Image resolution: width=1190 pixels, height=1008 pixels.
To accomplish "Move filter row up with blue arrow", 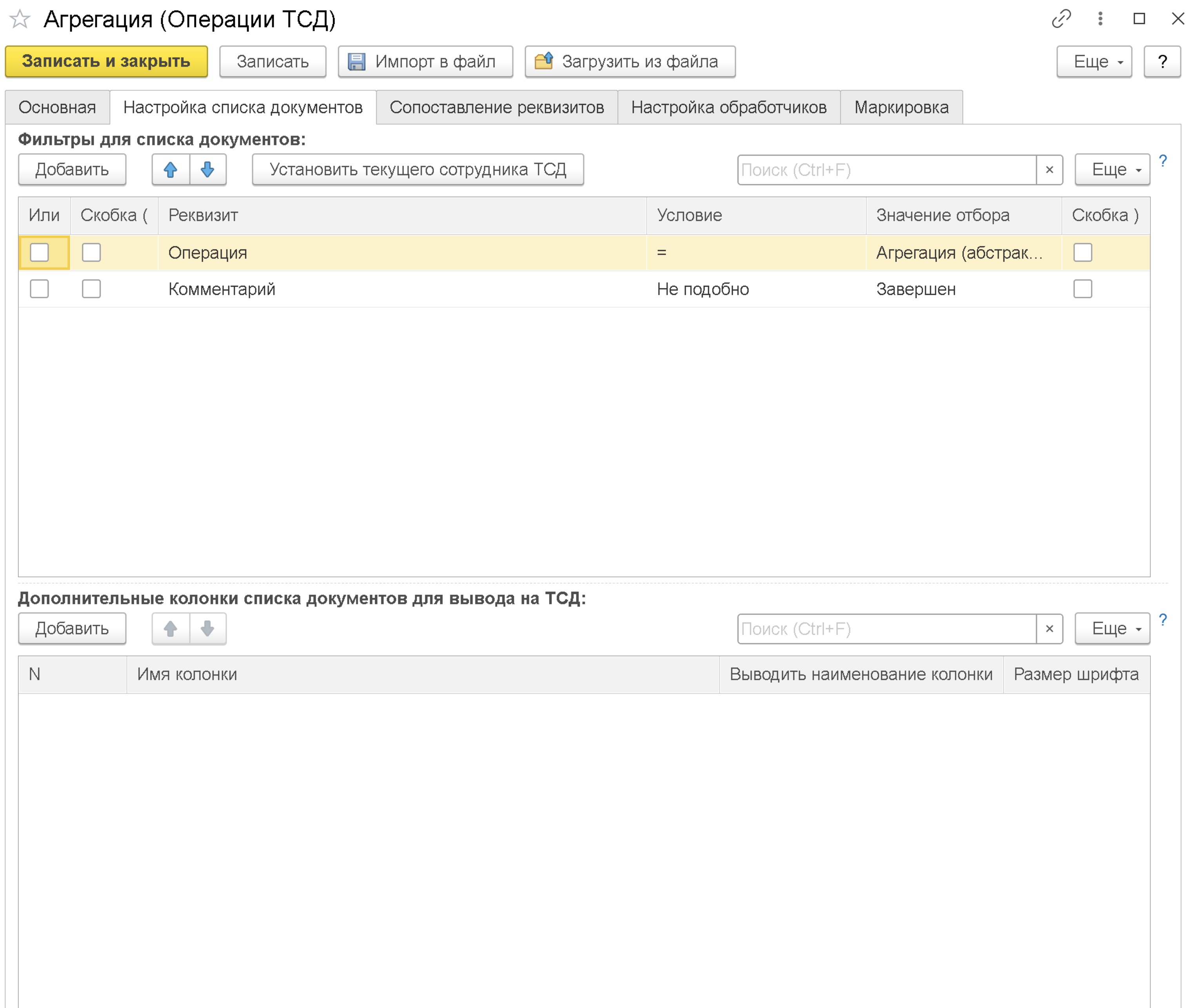I will click(x=171, y=169).
